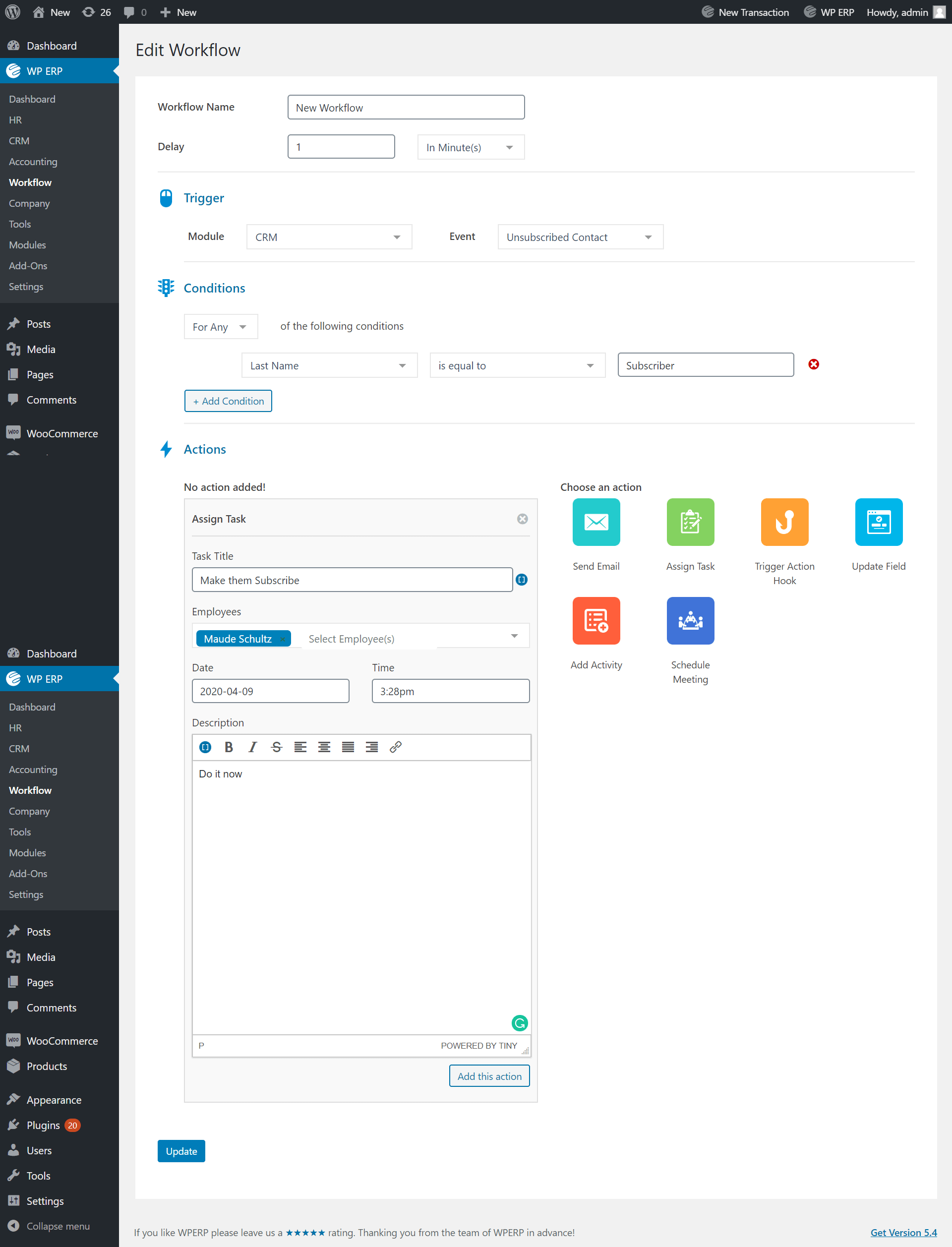
Task: Select the Trigger Action Hook icon
Action: 784,522
